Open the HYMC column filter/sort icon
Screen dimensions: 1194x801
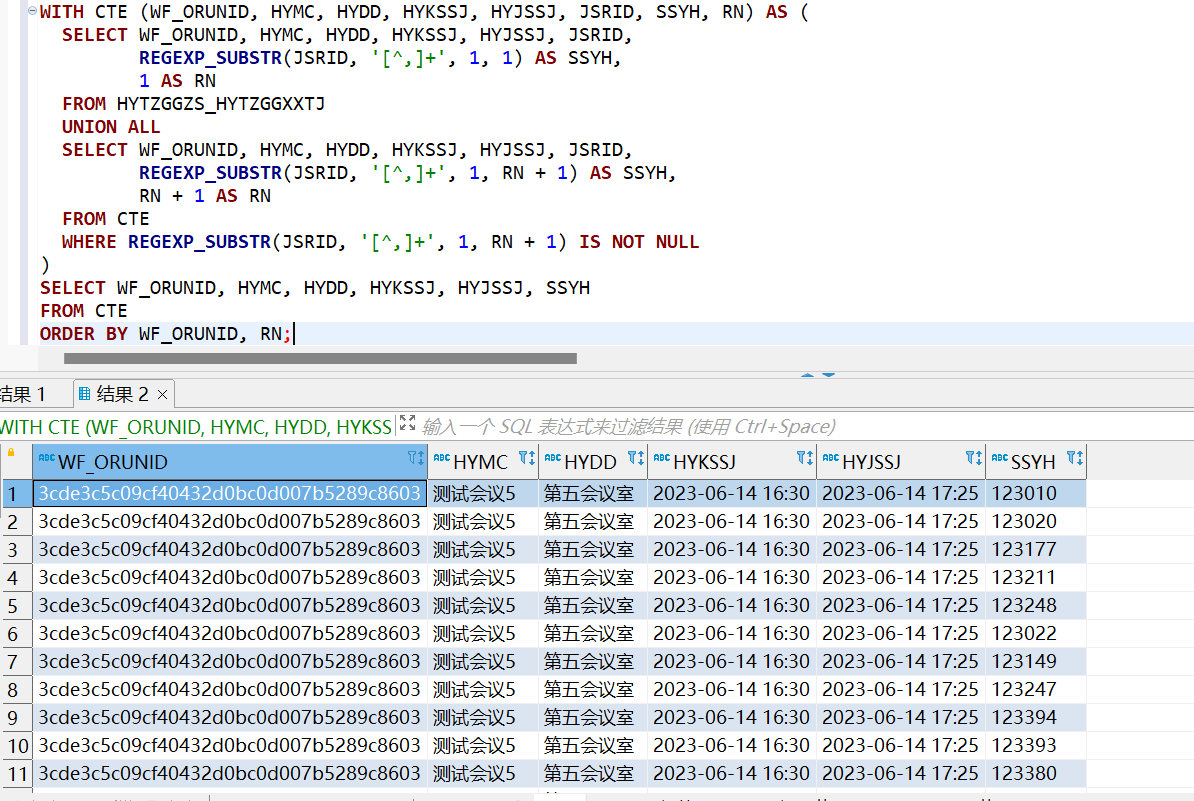point(527,458)
